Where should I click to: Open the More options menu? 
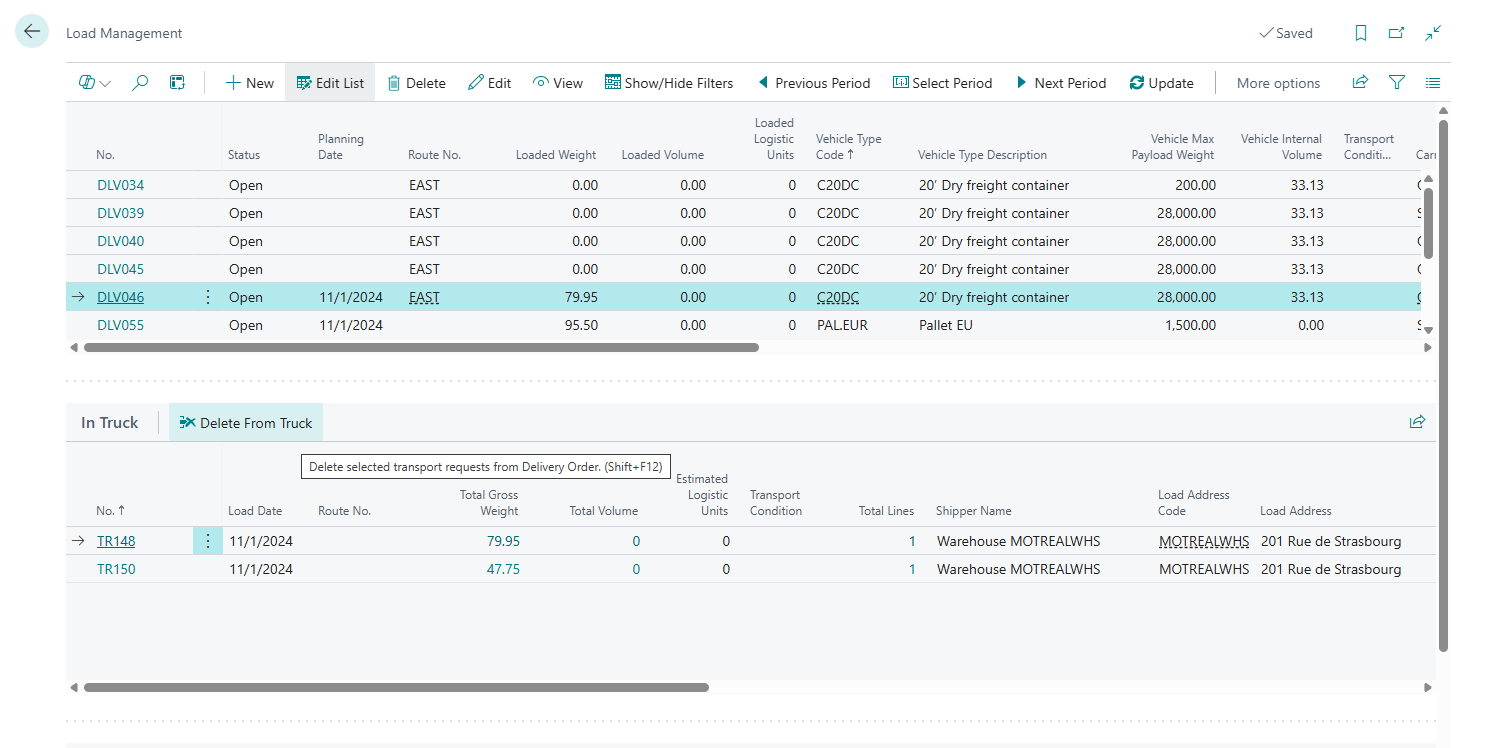(x=1278, y=83)
